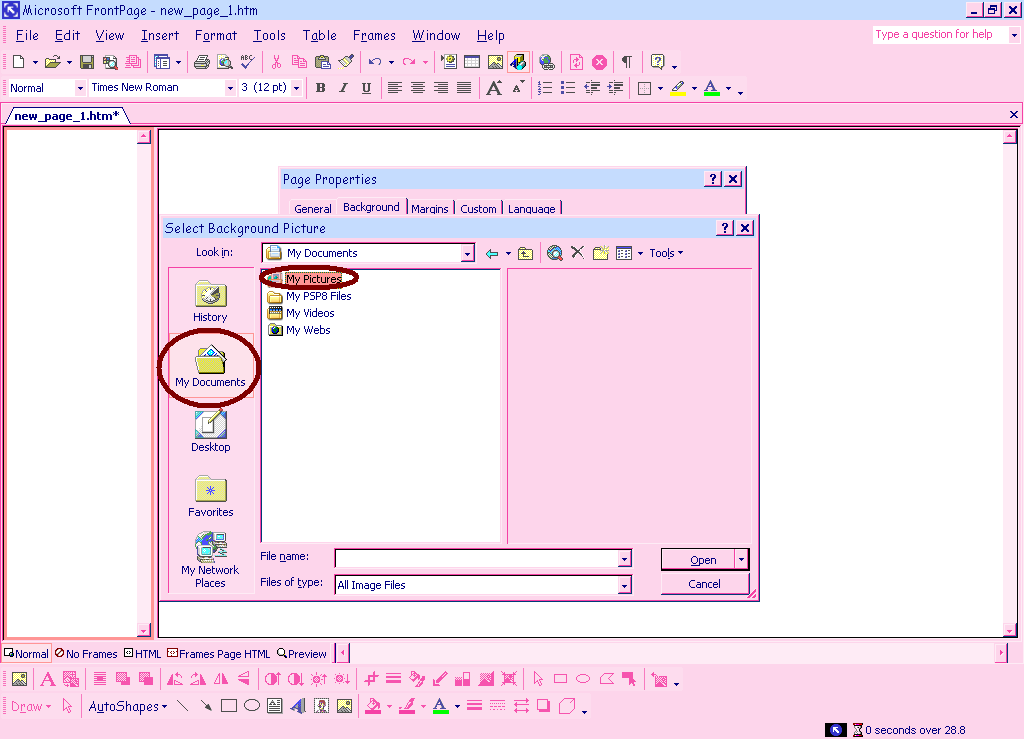Click Cancel in file dialog
1024x739 pixels.
click(704, 584)
